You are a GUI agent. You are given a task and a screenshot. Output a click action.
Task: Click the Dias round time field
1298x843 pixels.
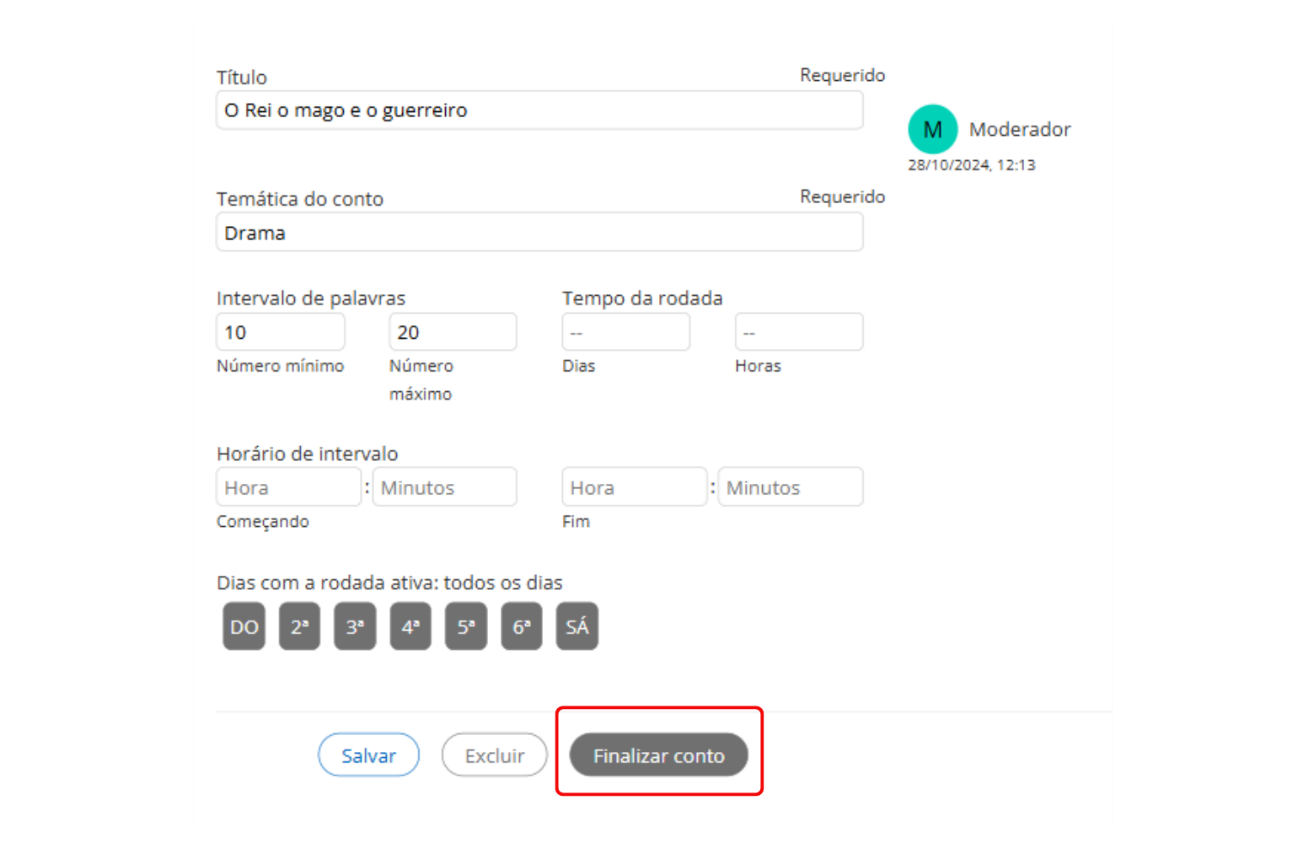626,332
